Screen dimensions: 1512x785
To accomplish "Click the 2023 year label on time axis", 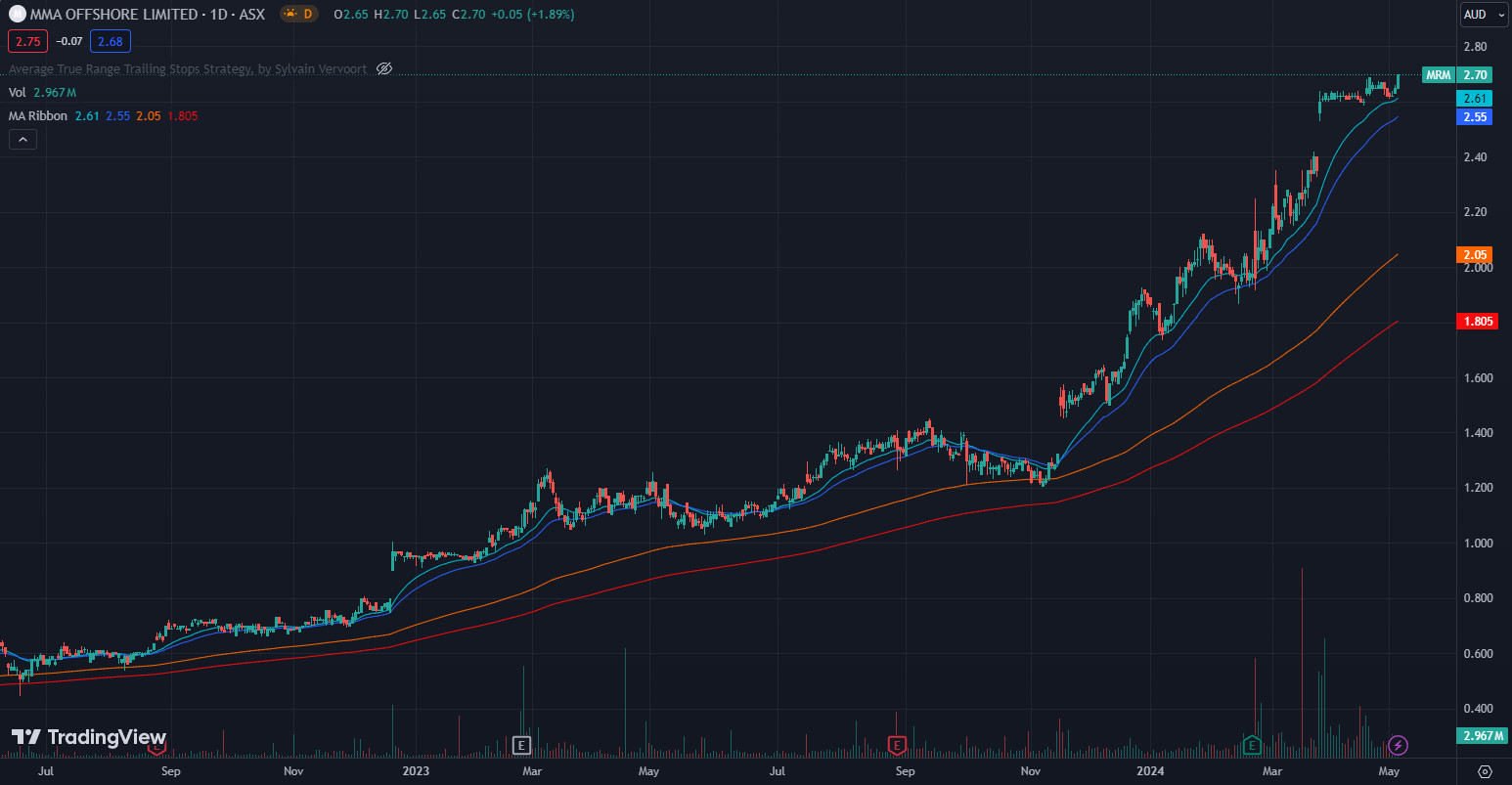I will click(416, 771).
